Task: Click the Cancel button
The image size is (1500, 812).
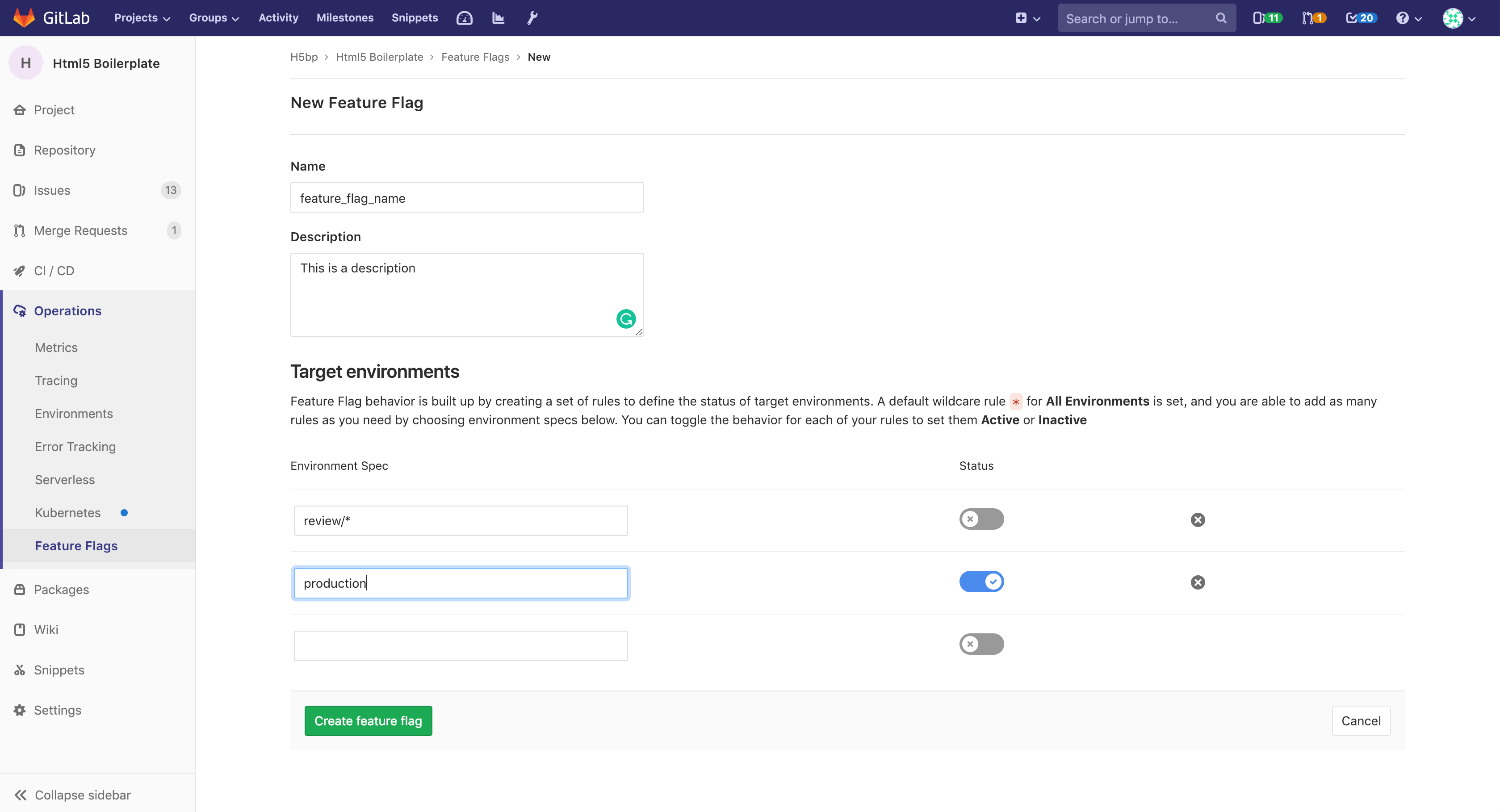Action: pyautogui.click(x=1361, y=720)
